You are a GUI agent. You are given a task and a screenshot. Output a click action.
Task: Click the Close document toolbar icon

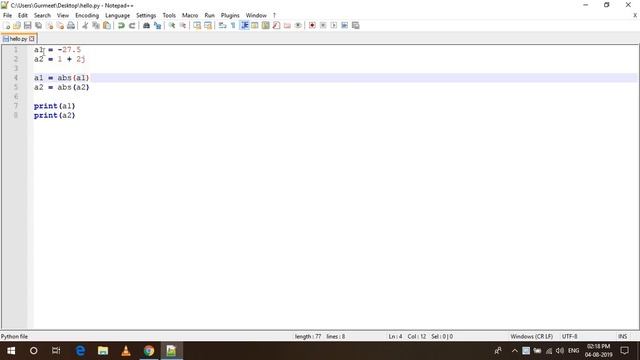pos(49,25)
